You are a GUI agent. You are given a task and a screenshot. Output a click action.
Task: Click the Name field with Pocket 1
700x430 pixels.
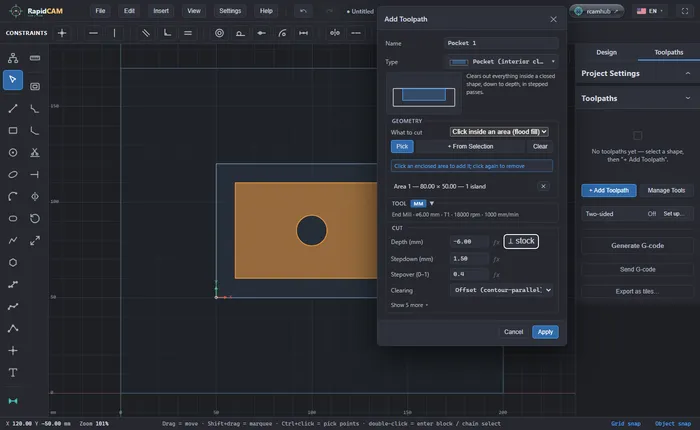click(x=501, y=43)
